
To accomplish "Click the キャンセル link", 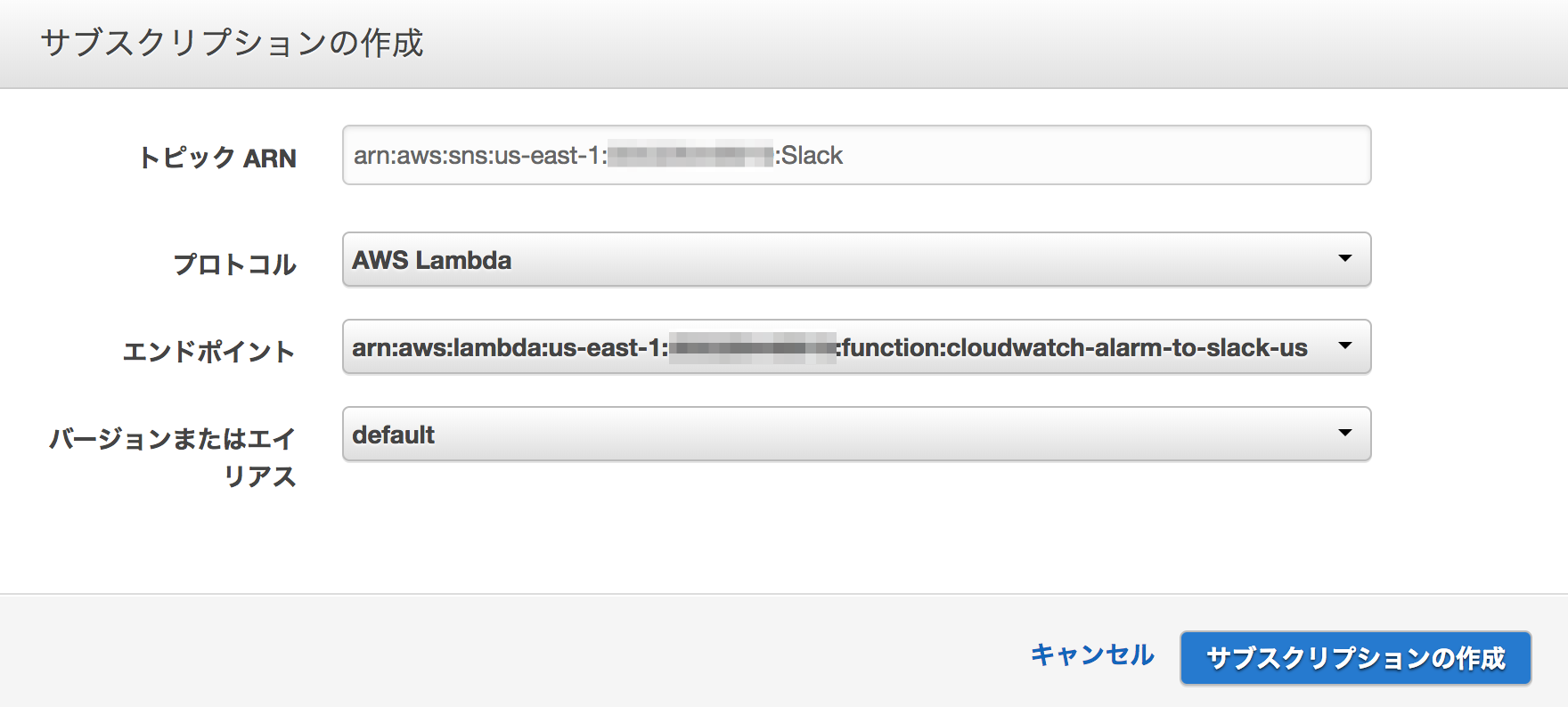I will (1092, 655).
